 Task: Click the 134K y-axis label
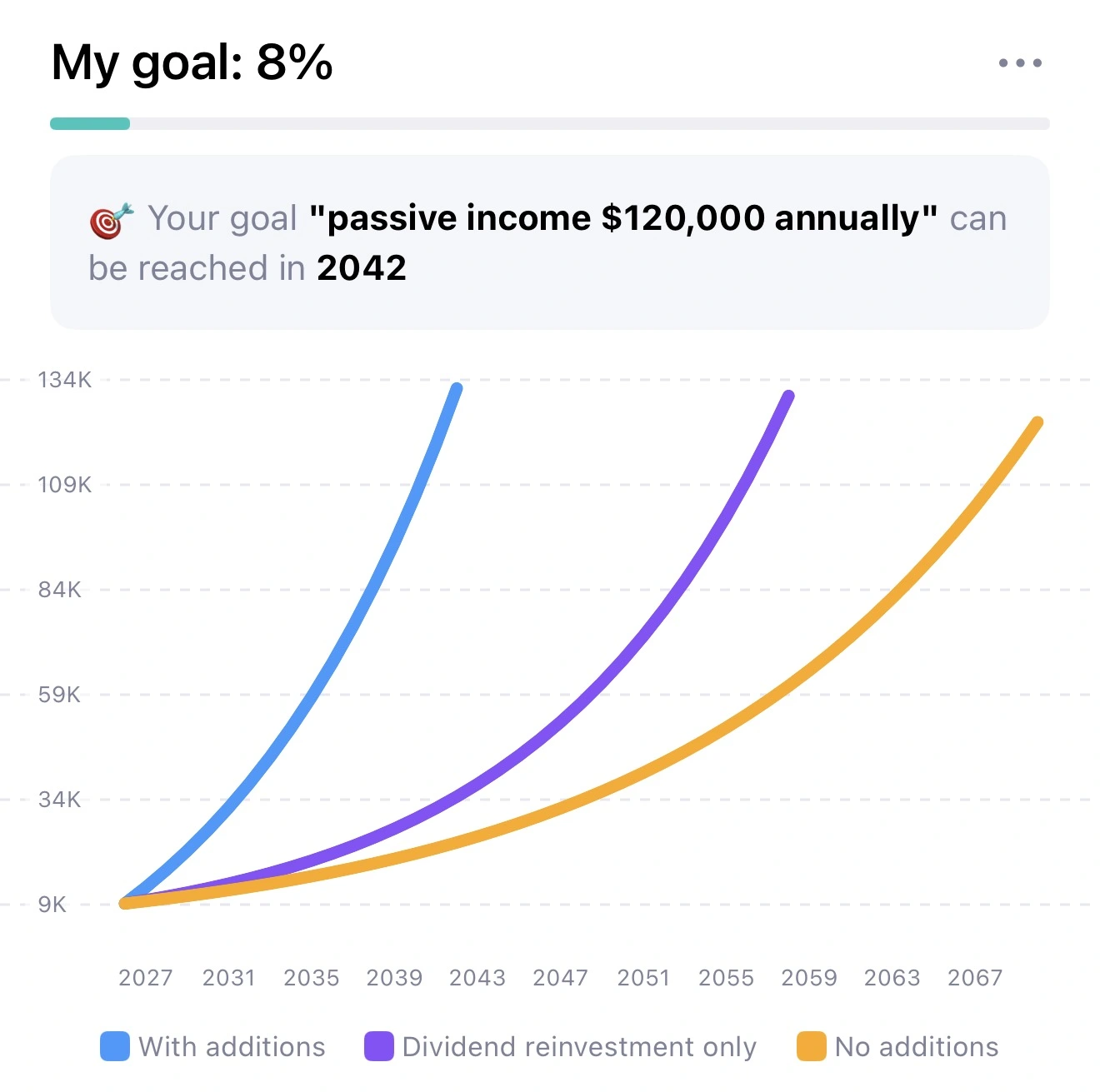pos(65,381)
